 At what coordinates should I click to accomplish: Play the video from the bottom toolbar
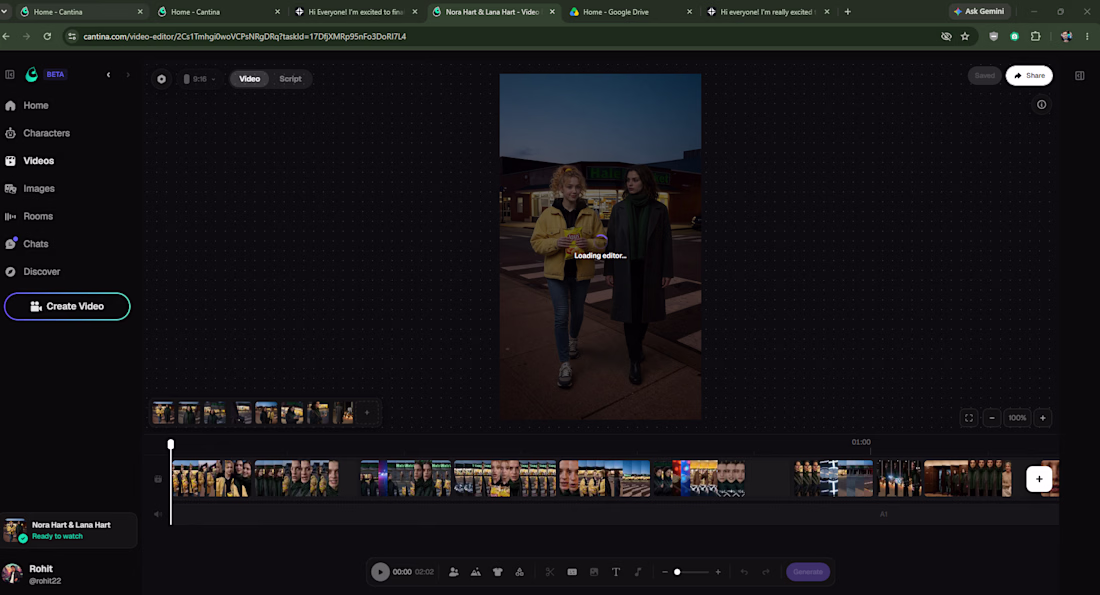coord(380,572)
